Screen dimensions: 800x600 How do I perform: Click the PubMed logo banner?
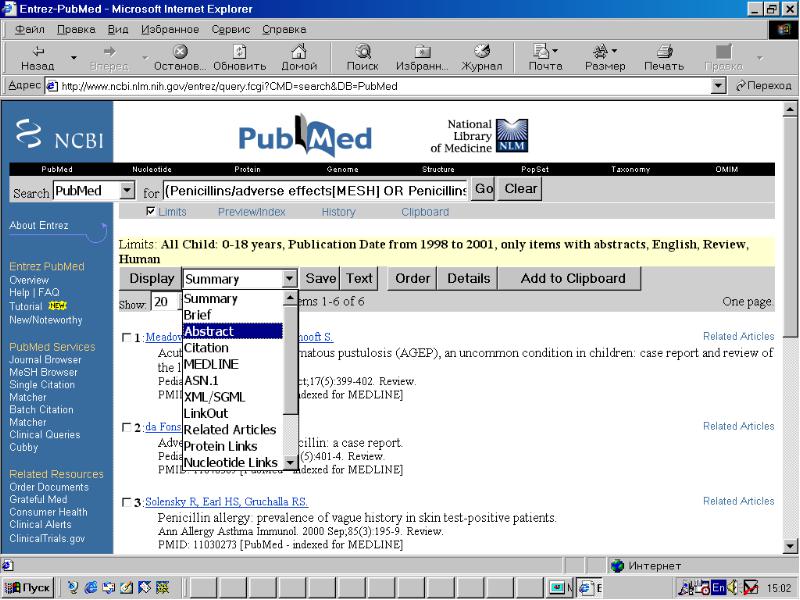(x=305, y=135)
